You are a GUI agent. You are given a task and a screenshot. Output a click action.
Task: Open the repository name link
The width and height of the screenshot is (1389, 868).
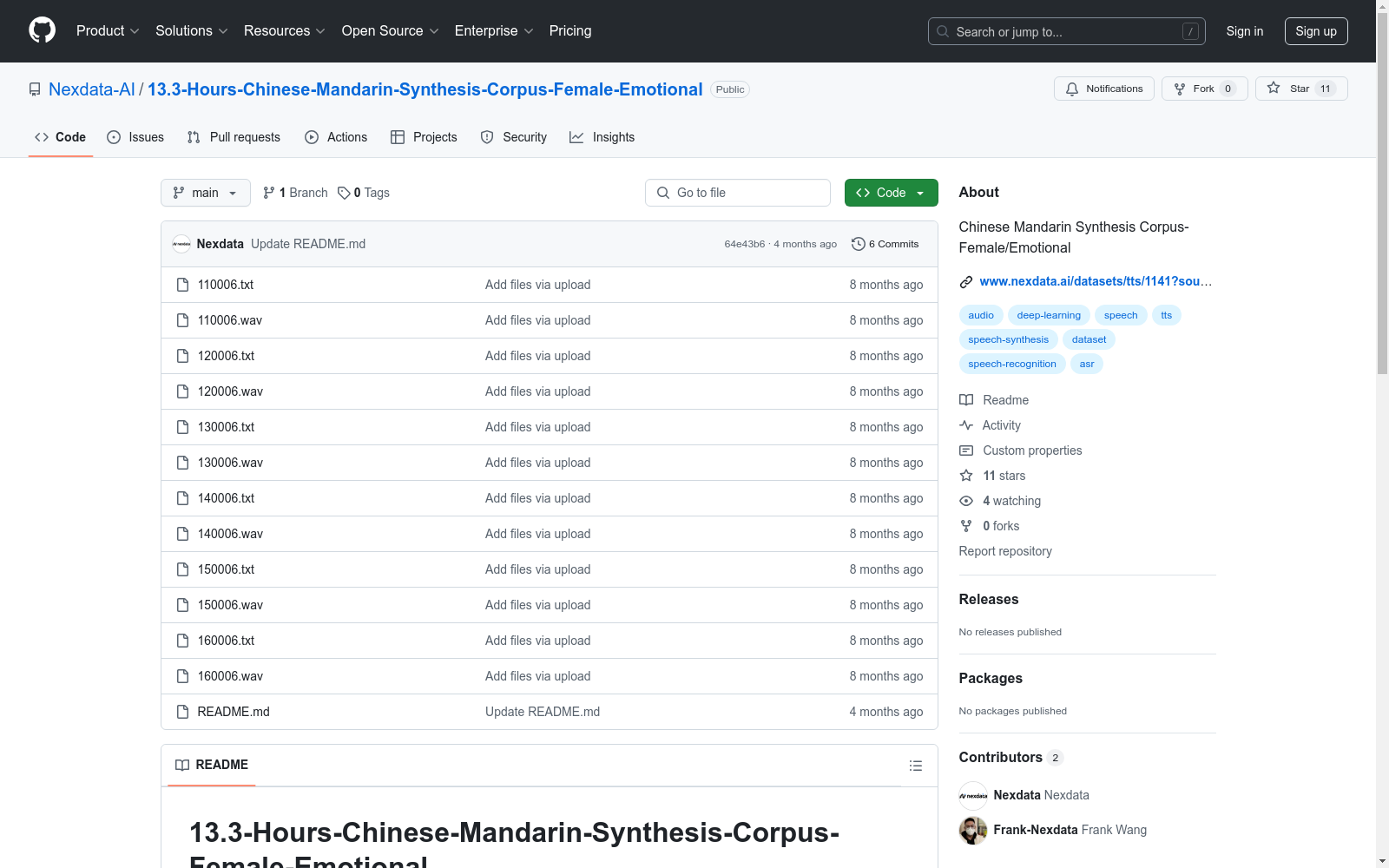tap(425, 89)
